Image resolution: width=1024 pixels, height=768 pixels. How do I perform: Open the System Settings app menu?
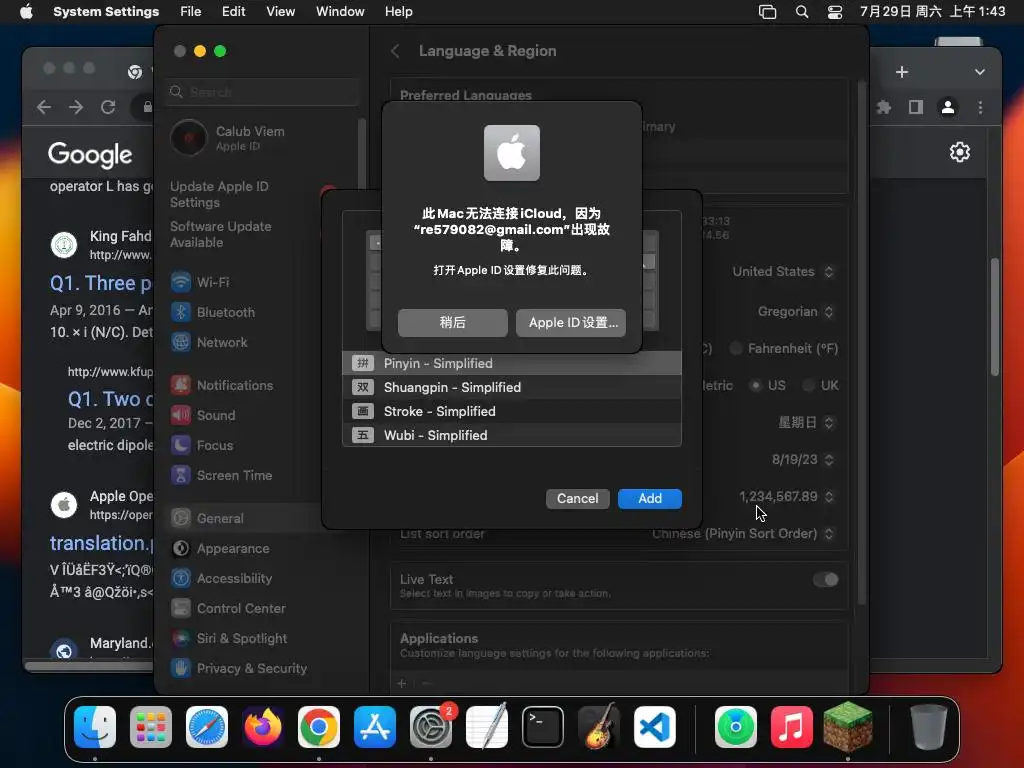click(106, 12)
